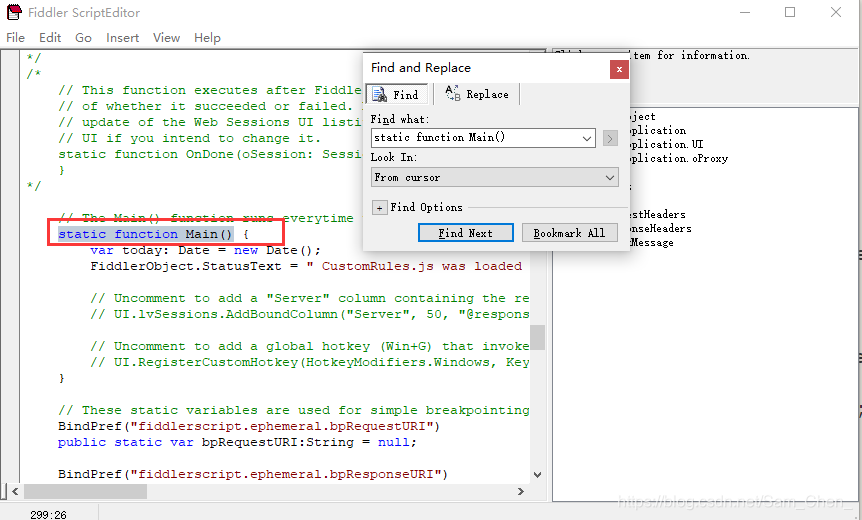Click the vertical scrollbar down arrow
This screenshot has width=862, height=520.
coord(537,475)
